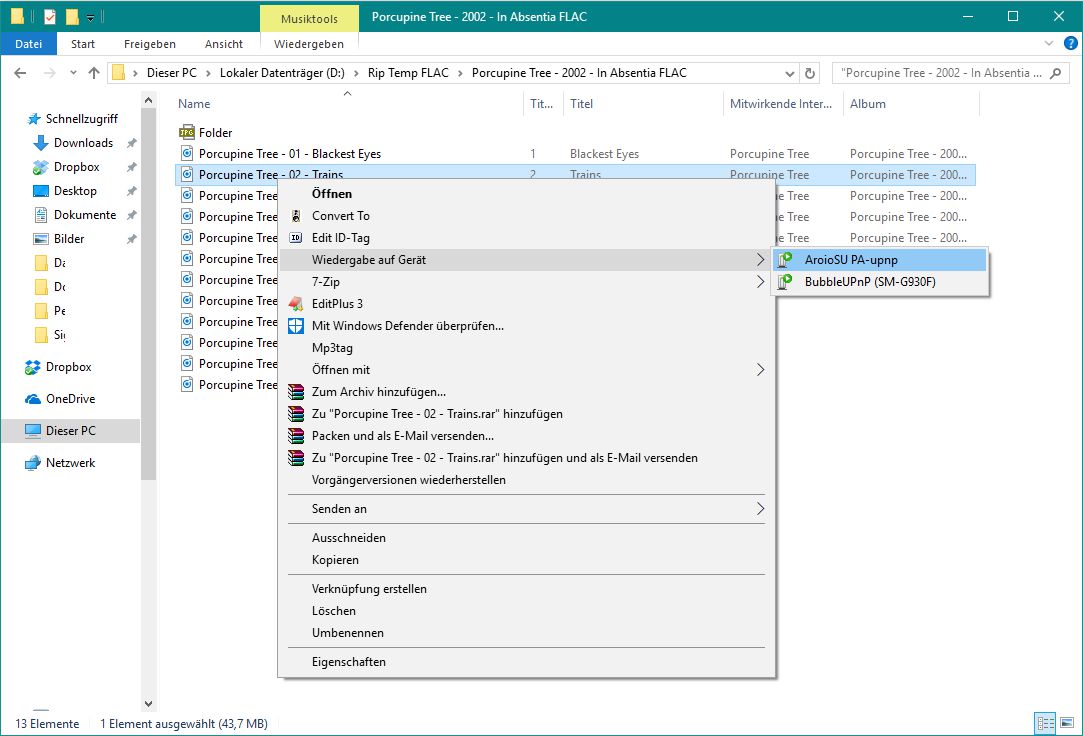Go up one folder level

click(94, 73)
